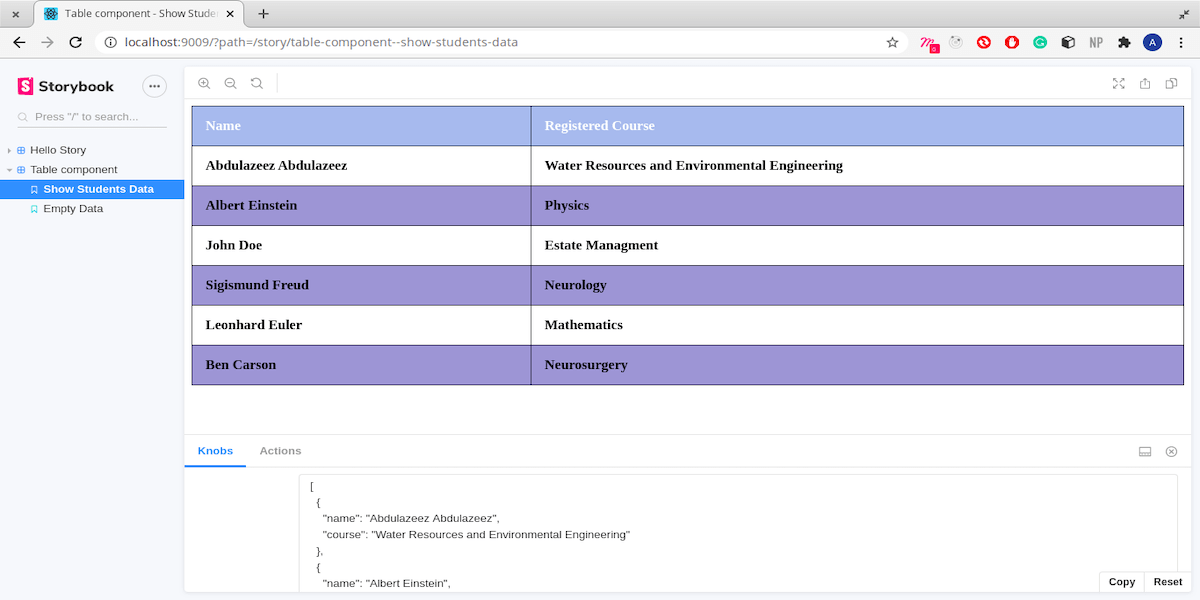1200x600 pixels.
Task: Select the Show Students Data story
Action: click(x=98, y=189)
